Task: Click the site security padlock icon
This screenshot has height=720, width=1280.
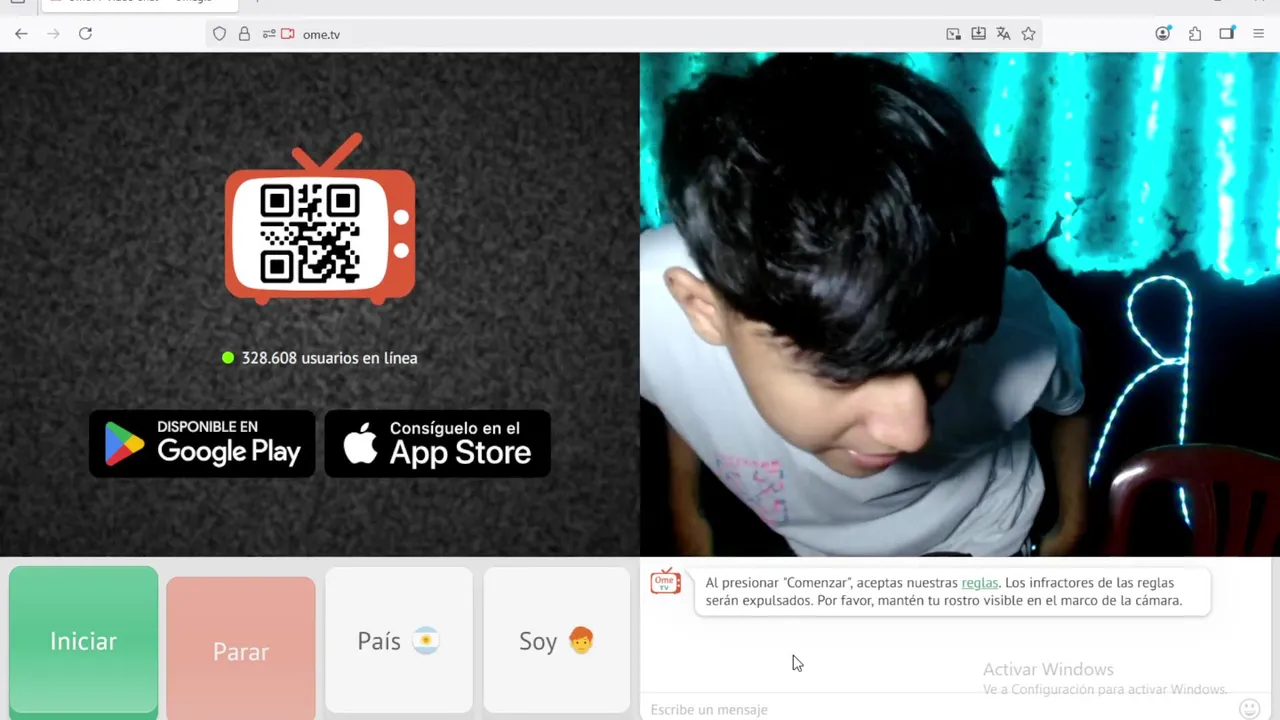Action: (244, 34)
